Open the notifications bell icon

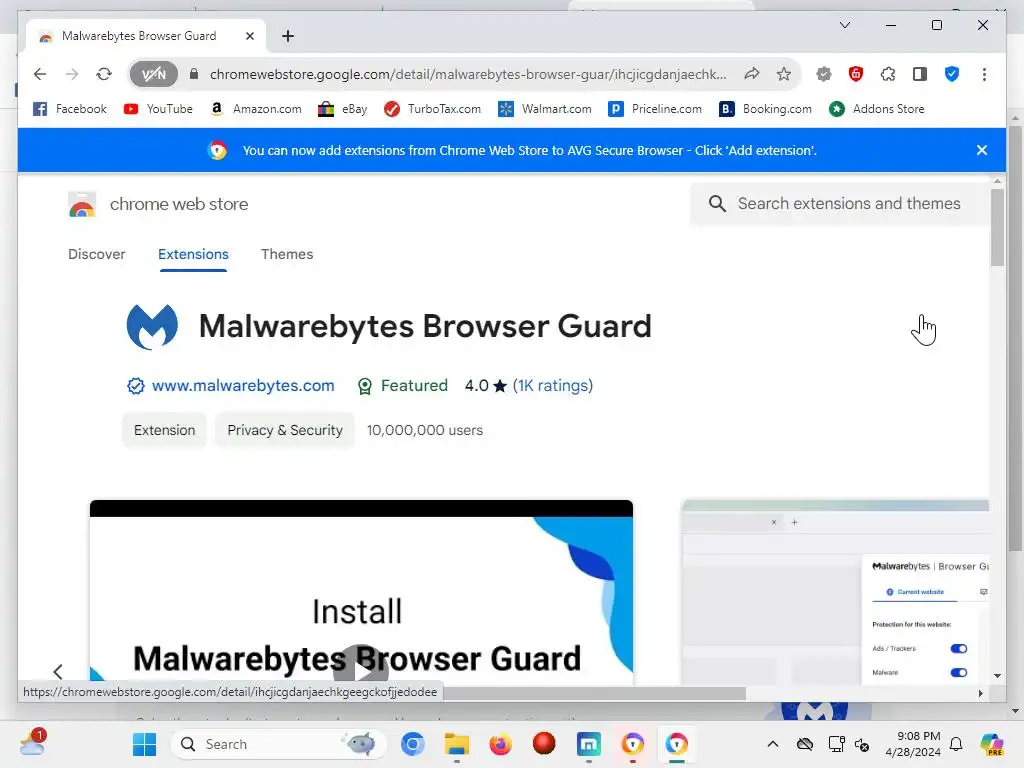tap(956, 744)
